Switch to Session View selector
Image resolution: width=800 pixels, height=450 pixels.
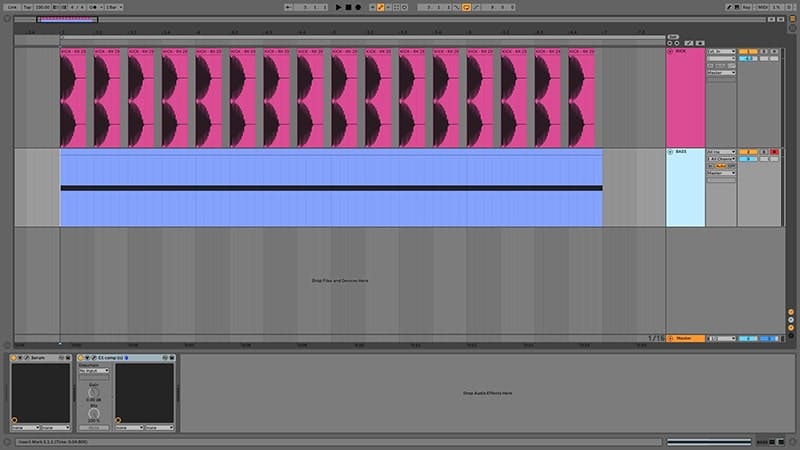point(792,29)
